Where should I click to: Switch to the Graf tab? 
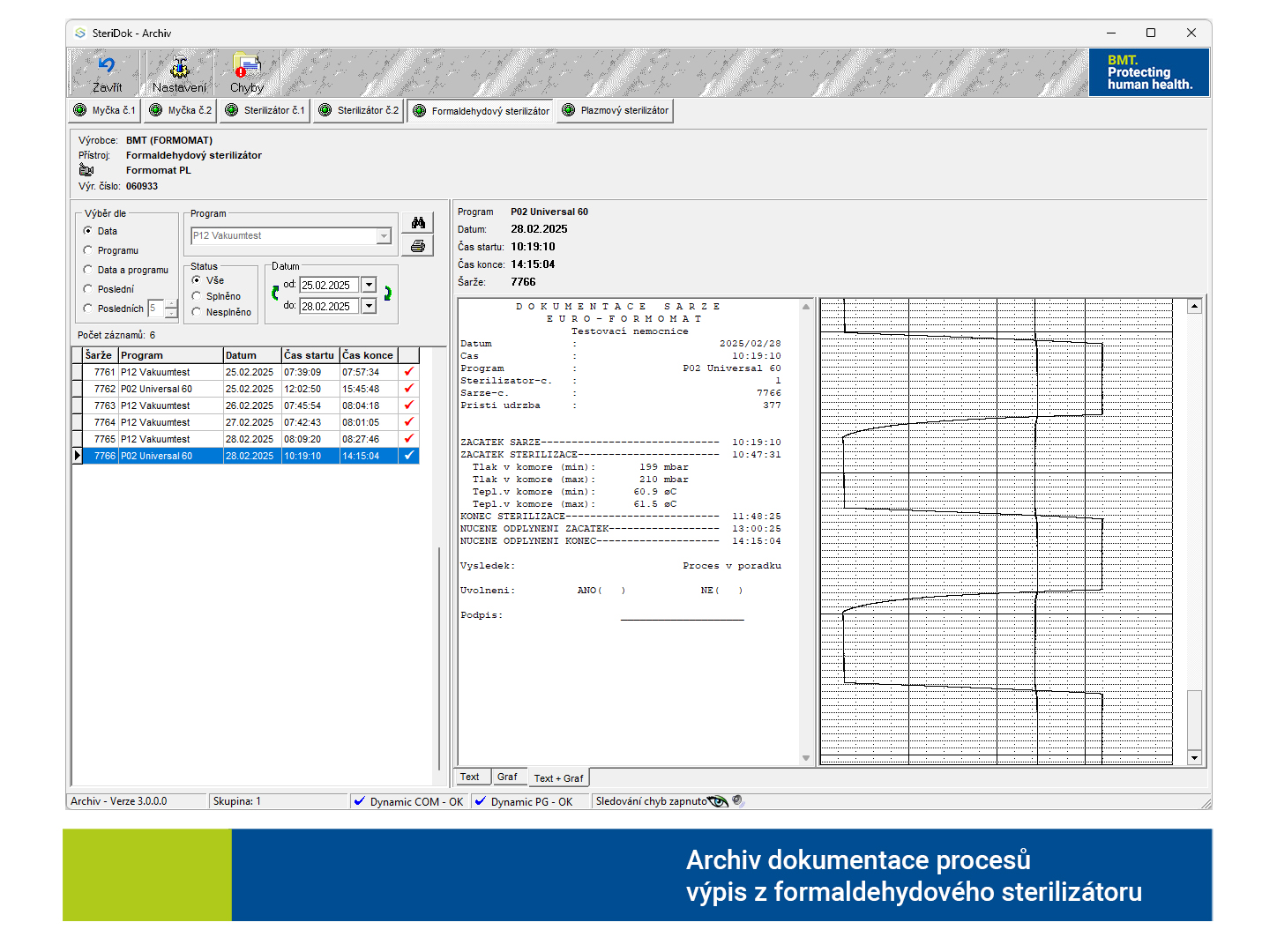[507, 777]
